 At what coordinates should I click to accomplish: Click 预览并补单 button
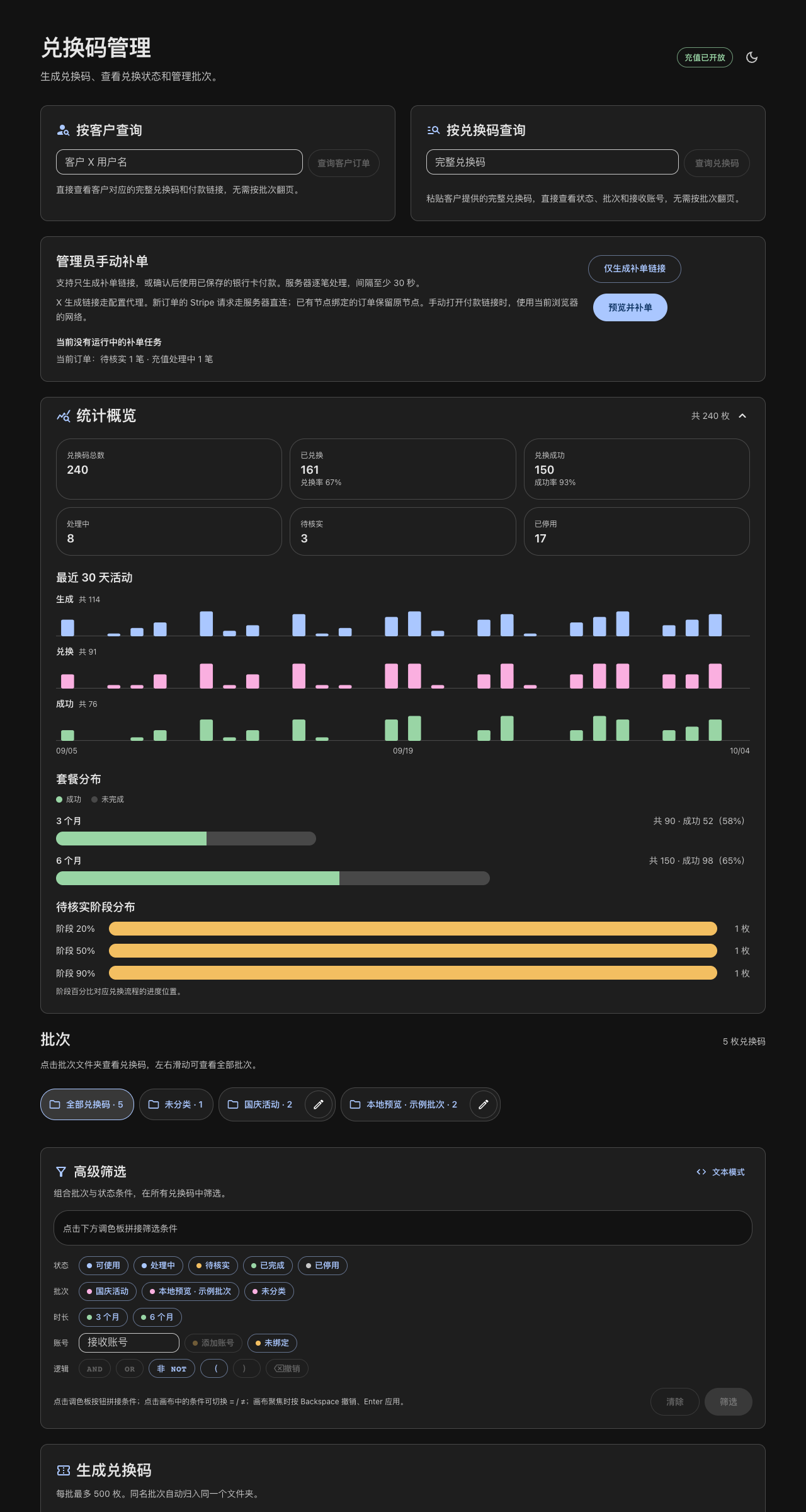coord(630,307)
